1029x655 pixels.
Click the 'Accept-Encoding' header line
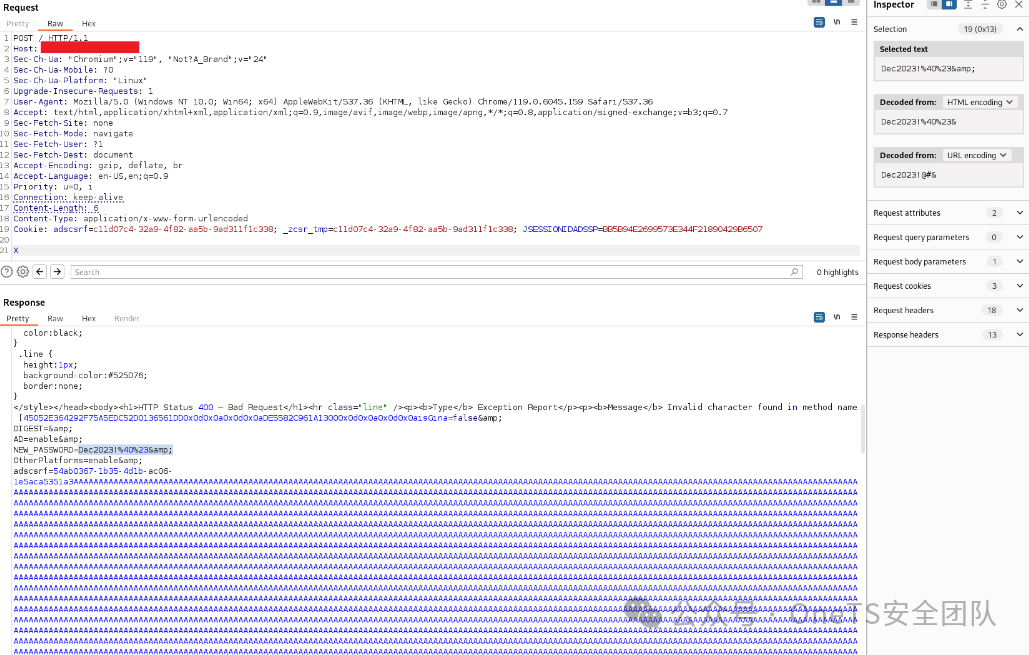point(98,165)
